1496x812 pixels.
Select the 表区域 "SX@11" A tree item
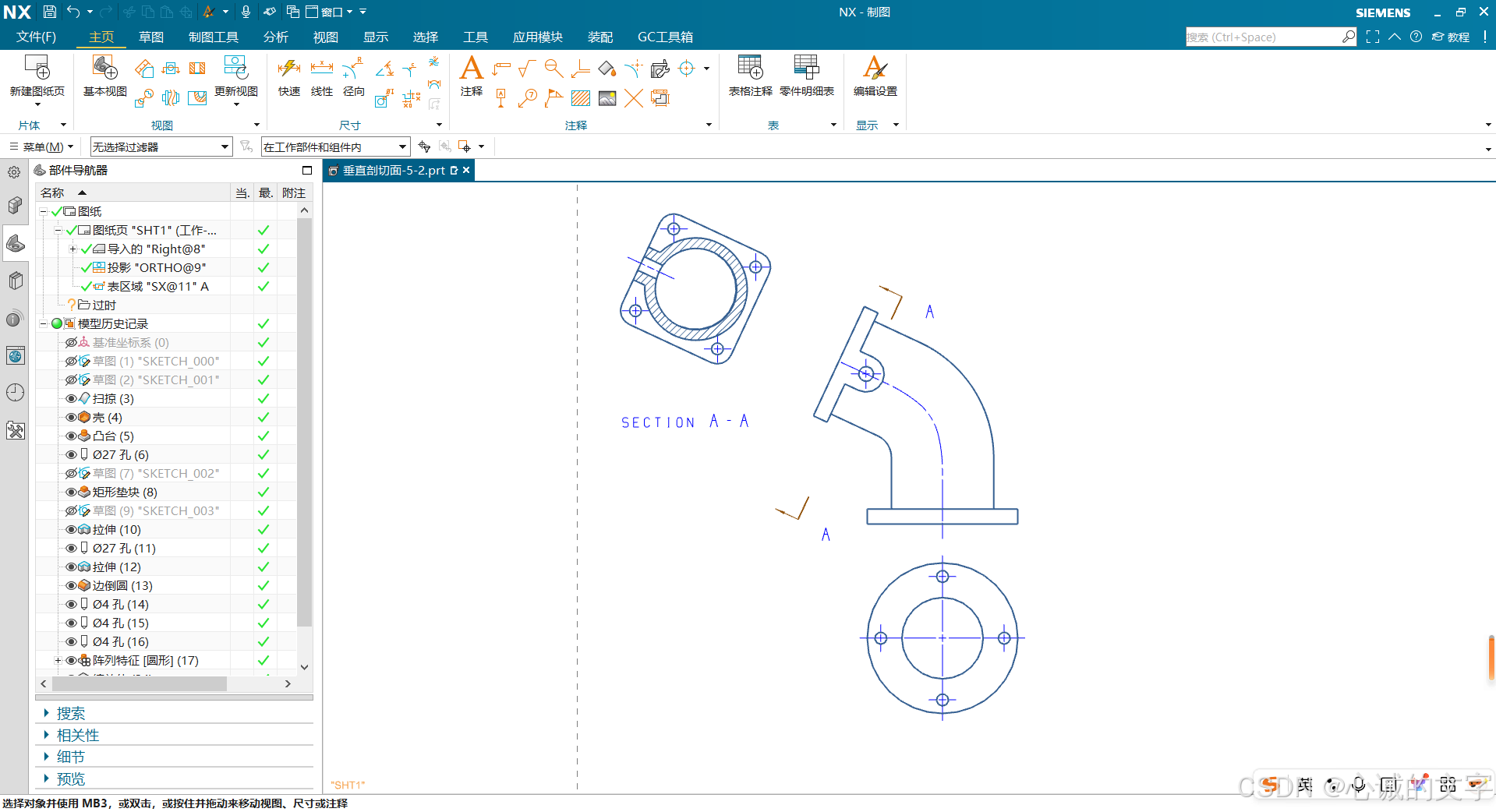158,286
